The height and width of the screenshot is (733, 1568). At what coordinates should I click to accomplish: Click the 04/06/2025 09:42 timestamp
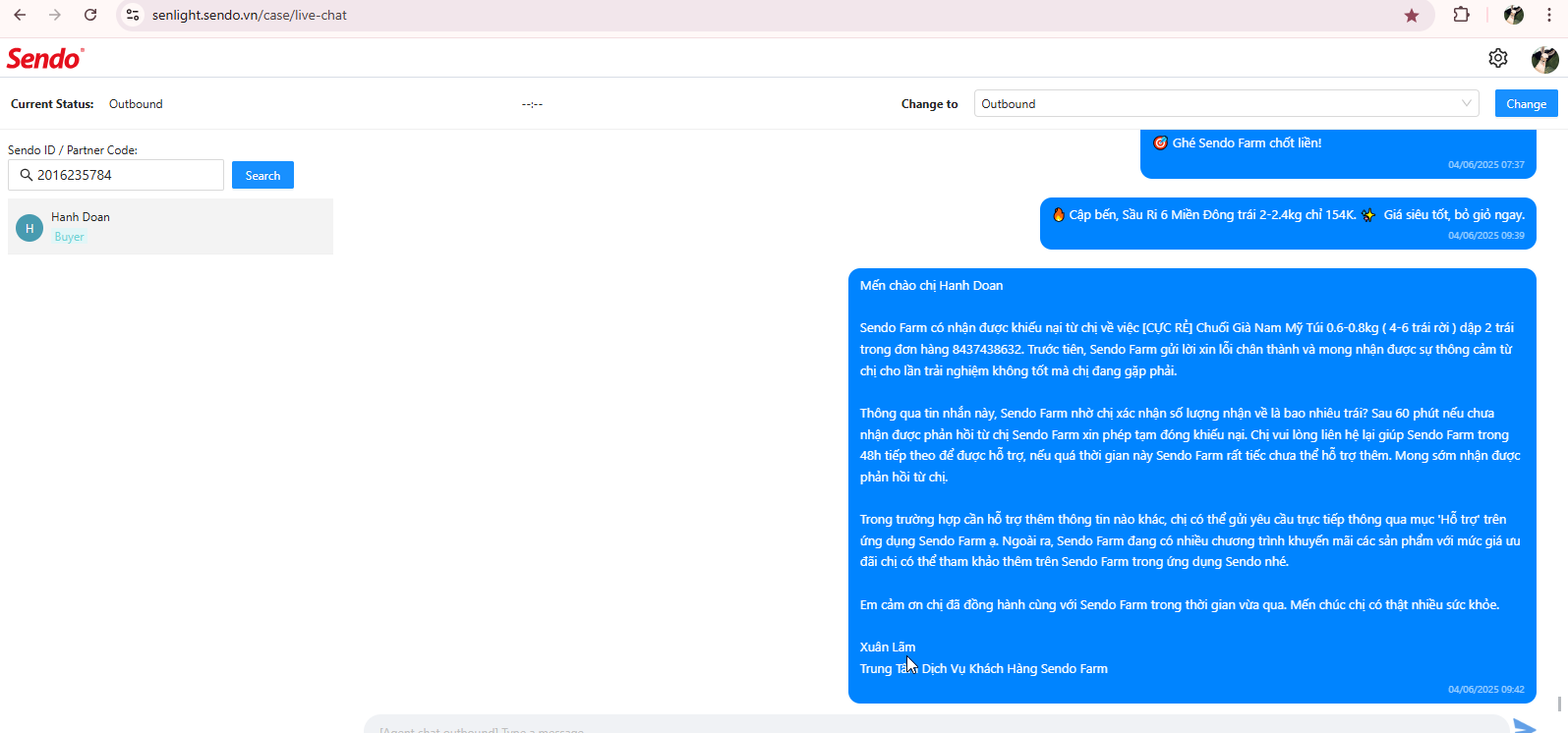pos(1486,690)
